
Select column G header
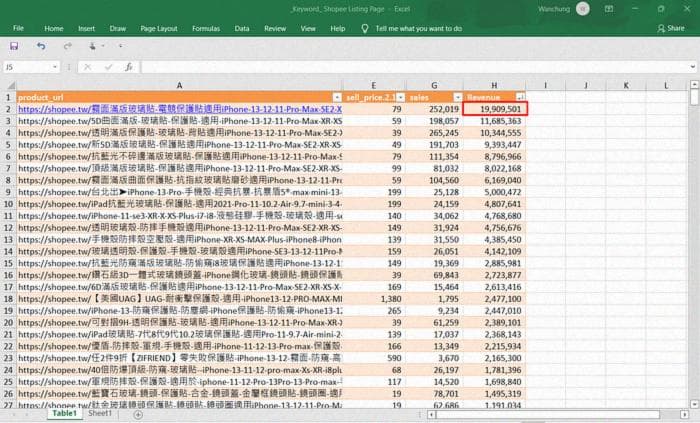[x=434, y=85]
